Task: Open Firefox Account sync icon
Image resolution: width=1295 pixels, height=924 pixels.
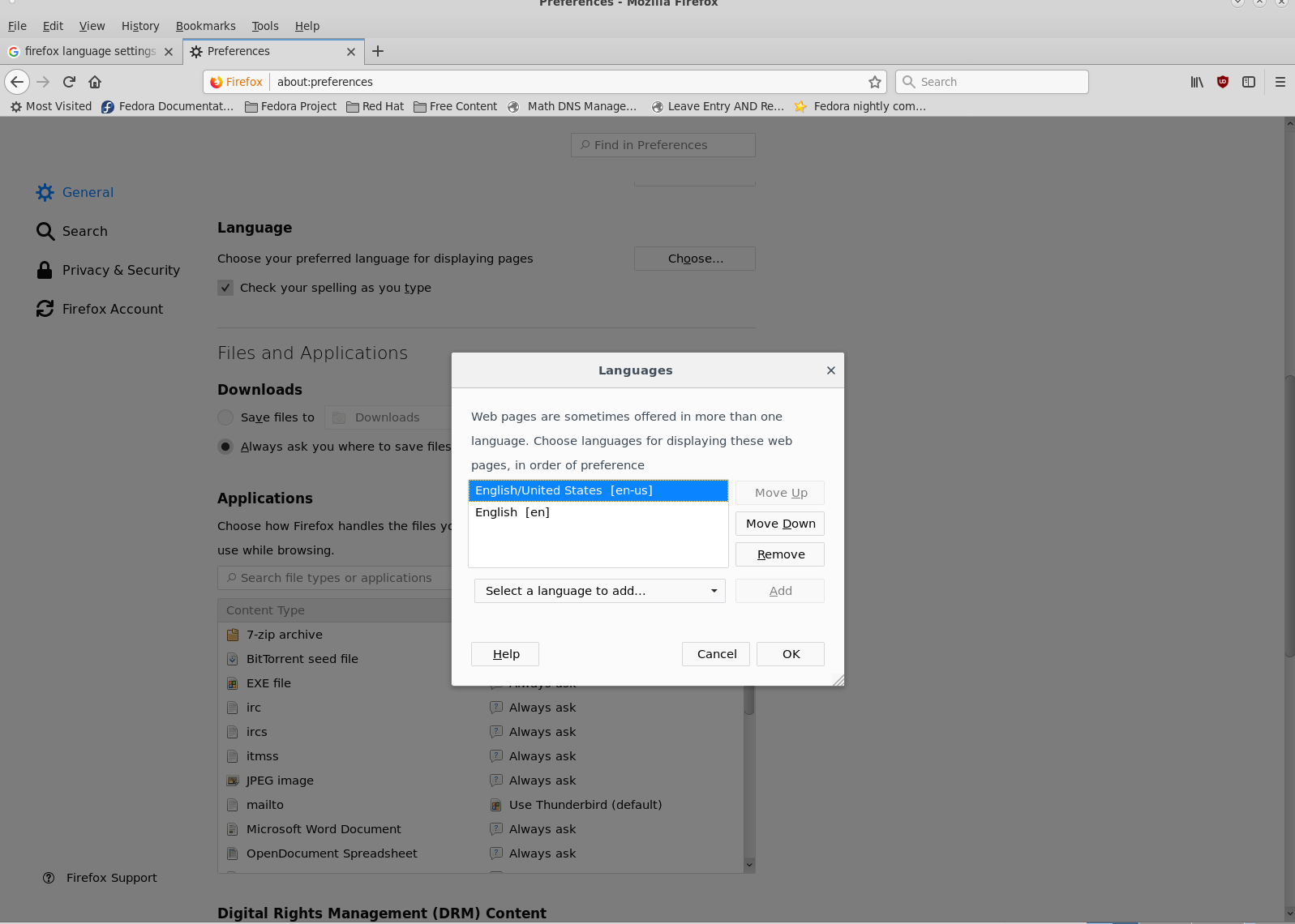Action: (x=45, y=309)
